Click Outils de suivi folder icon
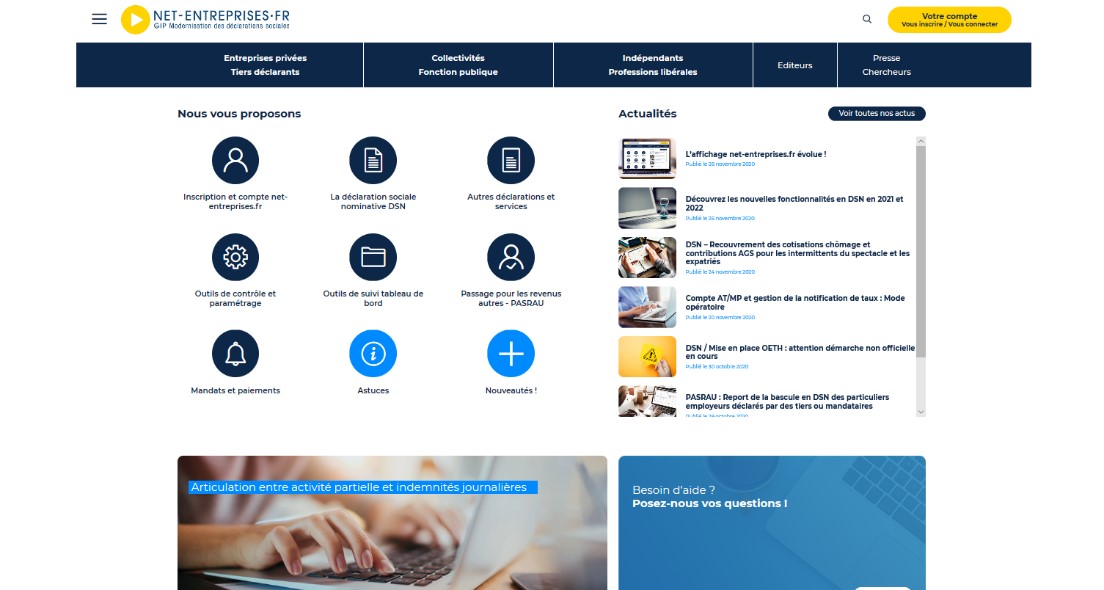1104x590 pixels. [373, 257]
